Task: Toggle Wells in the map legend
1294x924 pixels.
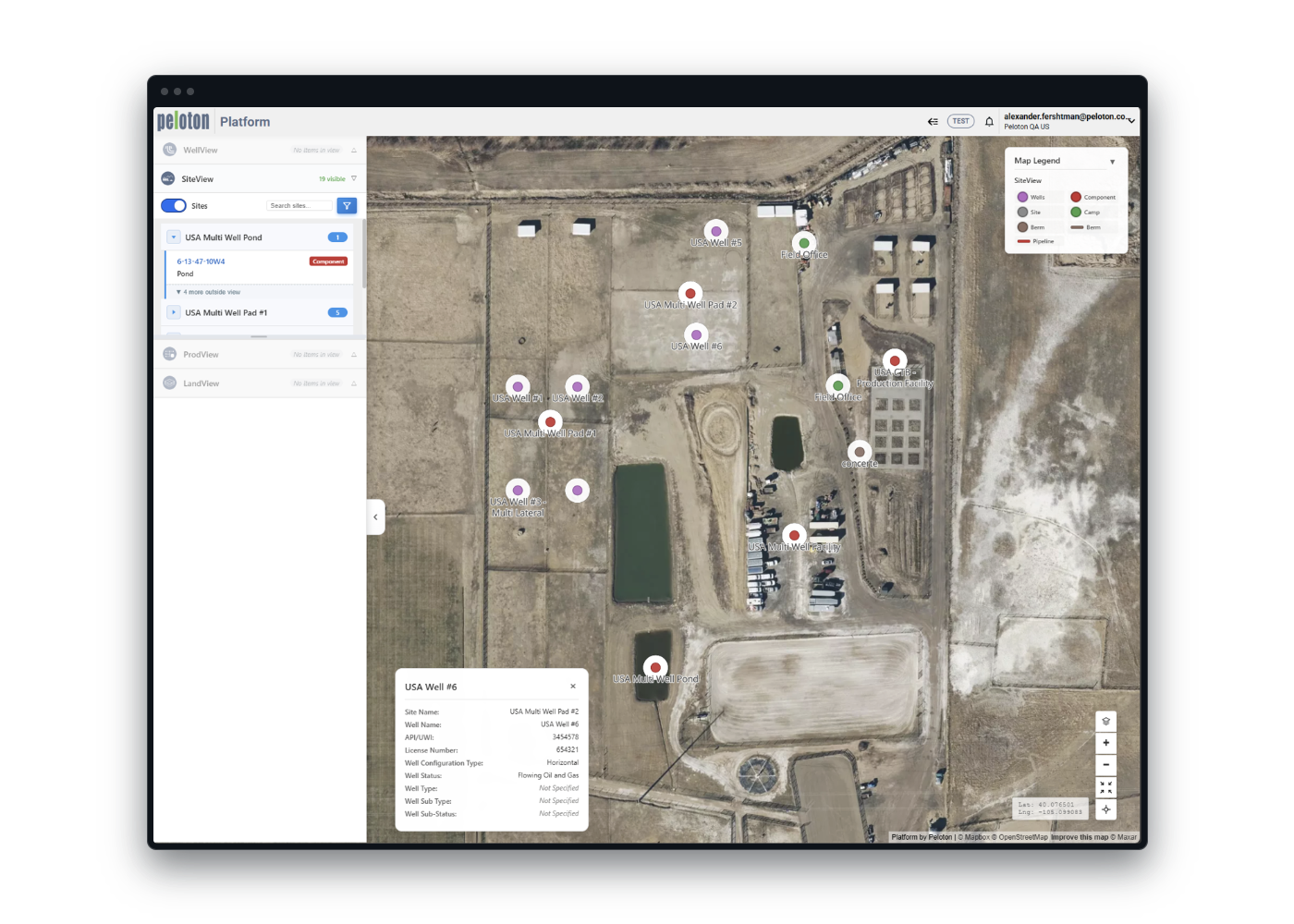Action: (1032, 197)
